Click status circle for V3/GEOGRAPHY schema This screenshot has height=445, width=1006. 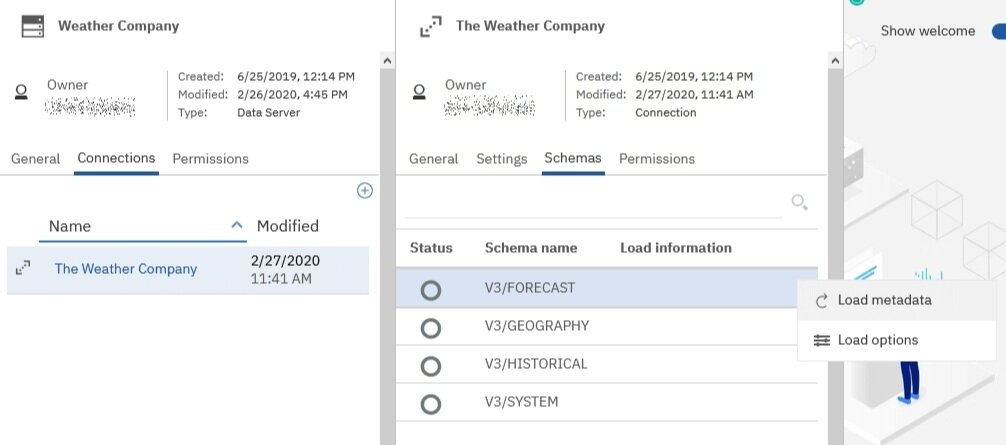(x=431, y=328)
